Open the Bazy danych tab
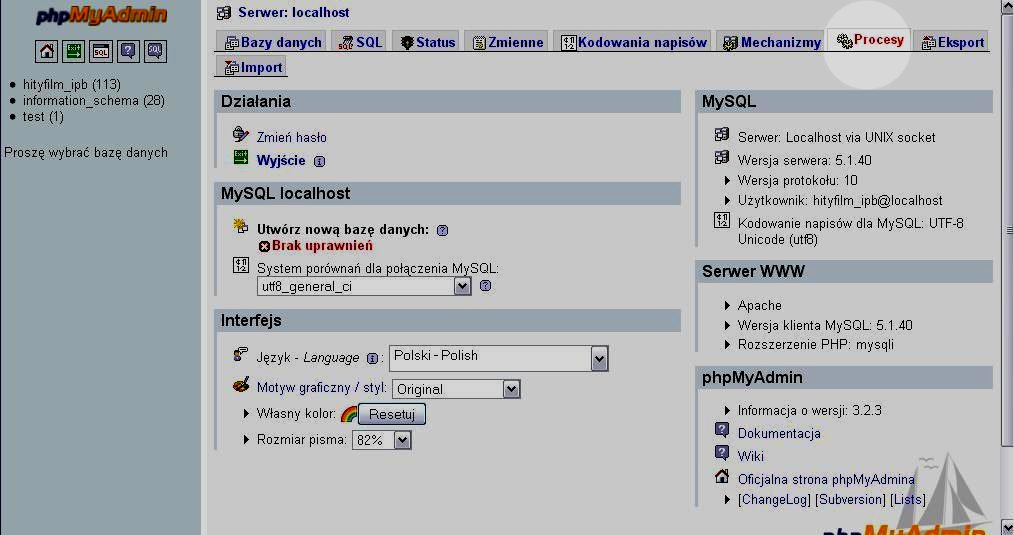Image resolution: width=1014 pixels, height=535 pixels. point(271,42)
